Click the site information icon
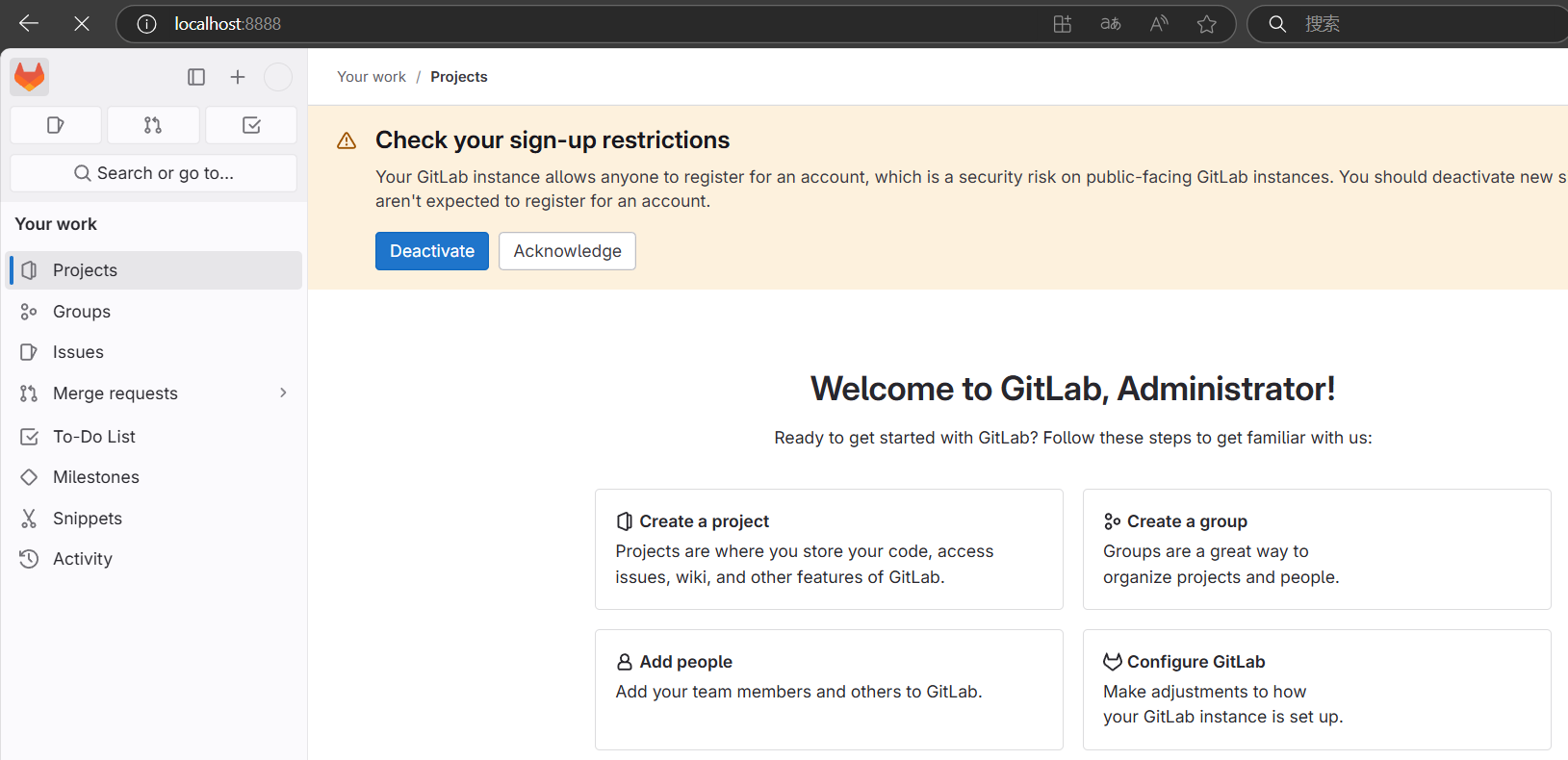 pyautogui.click(x=146, y=24)
